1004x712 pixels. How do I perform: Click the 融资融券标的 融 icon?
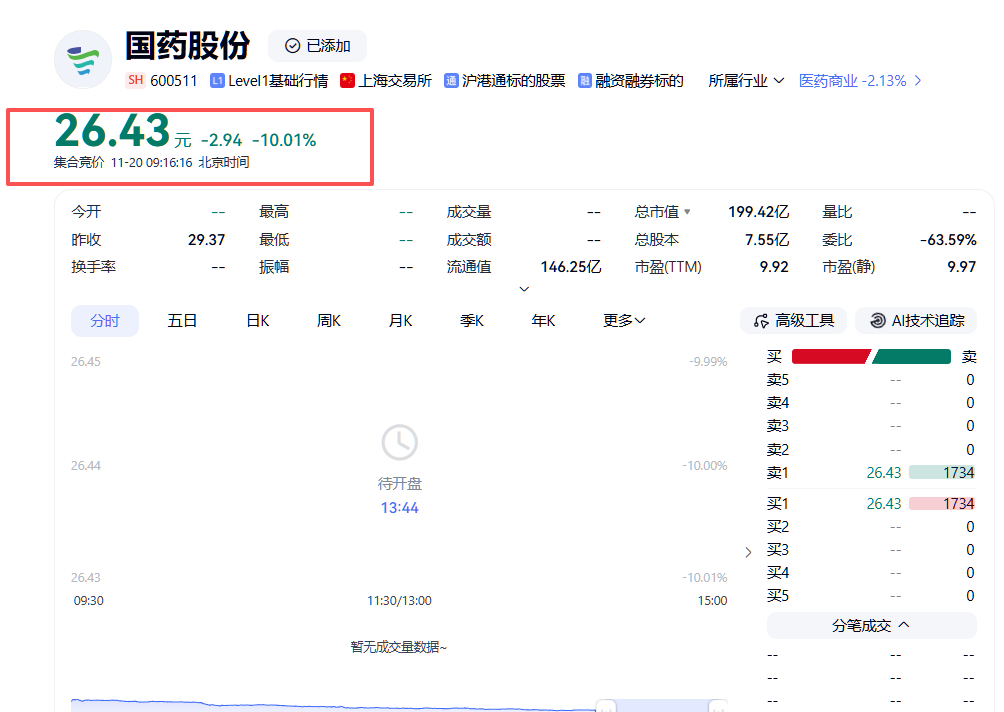[584, 81]
